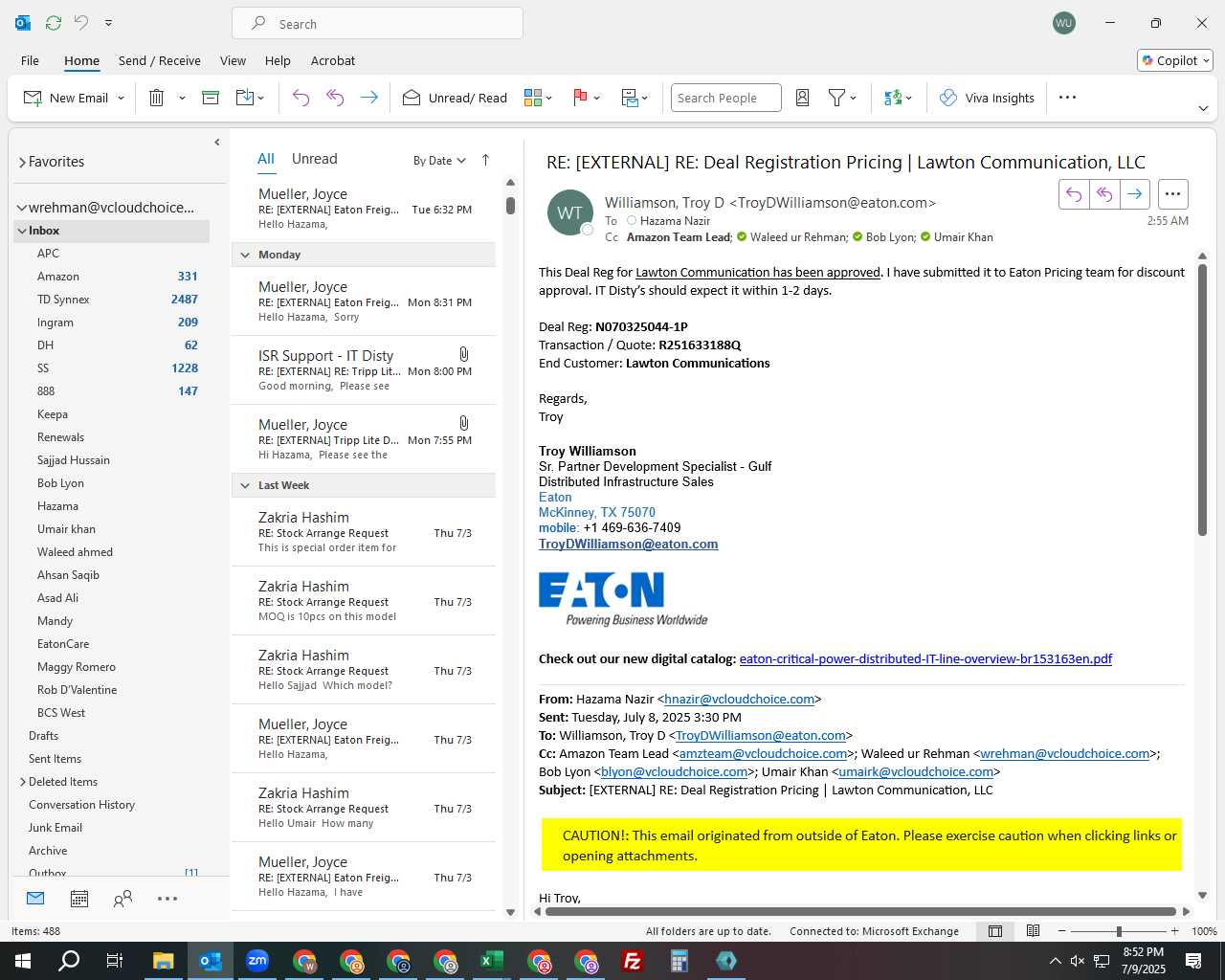The image size is (1225, 980).
Task: Open By Date sort dropdown
Action: point(439,161)
